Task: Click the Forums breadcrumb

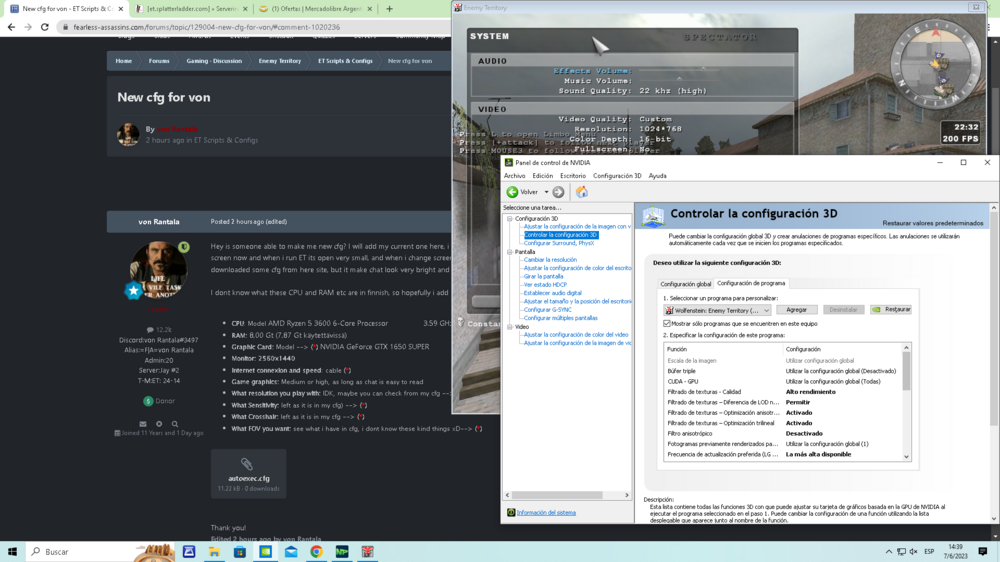Action: pyautogui.click(x=159, y=61)
